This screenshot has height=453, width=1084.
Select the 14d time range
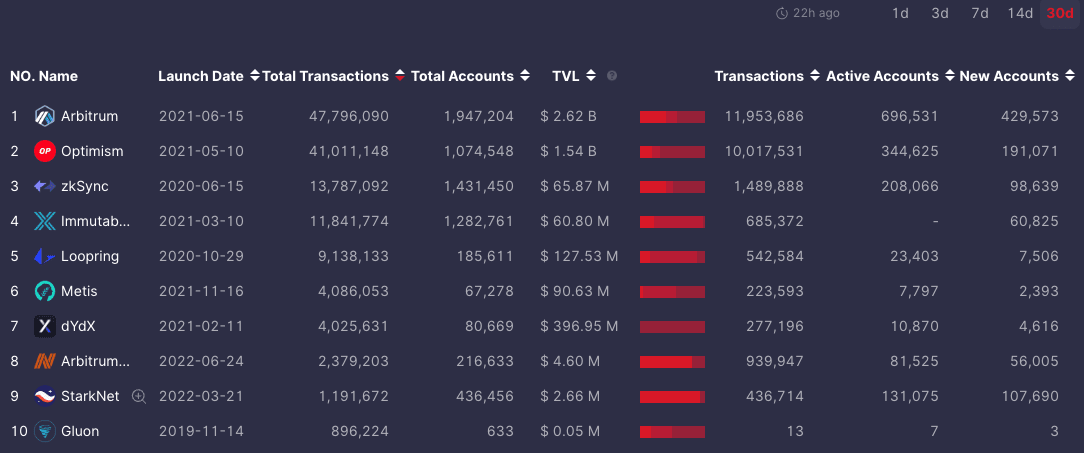coord(1020,13)
